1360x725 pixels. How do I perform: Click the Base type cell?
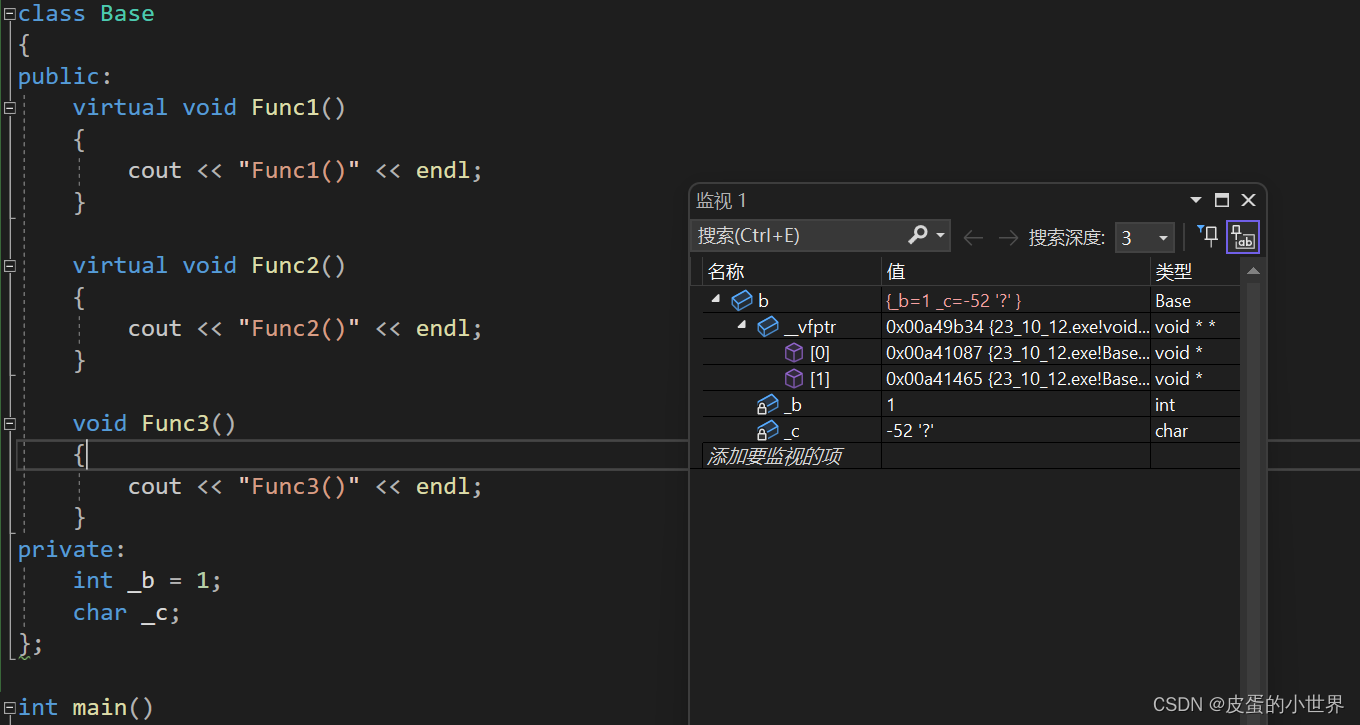pyautogui.click(x=1173, y=300)
